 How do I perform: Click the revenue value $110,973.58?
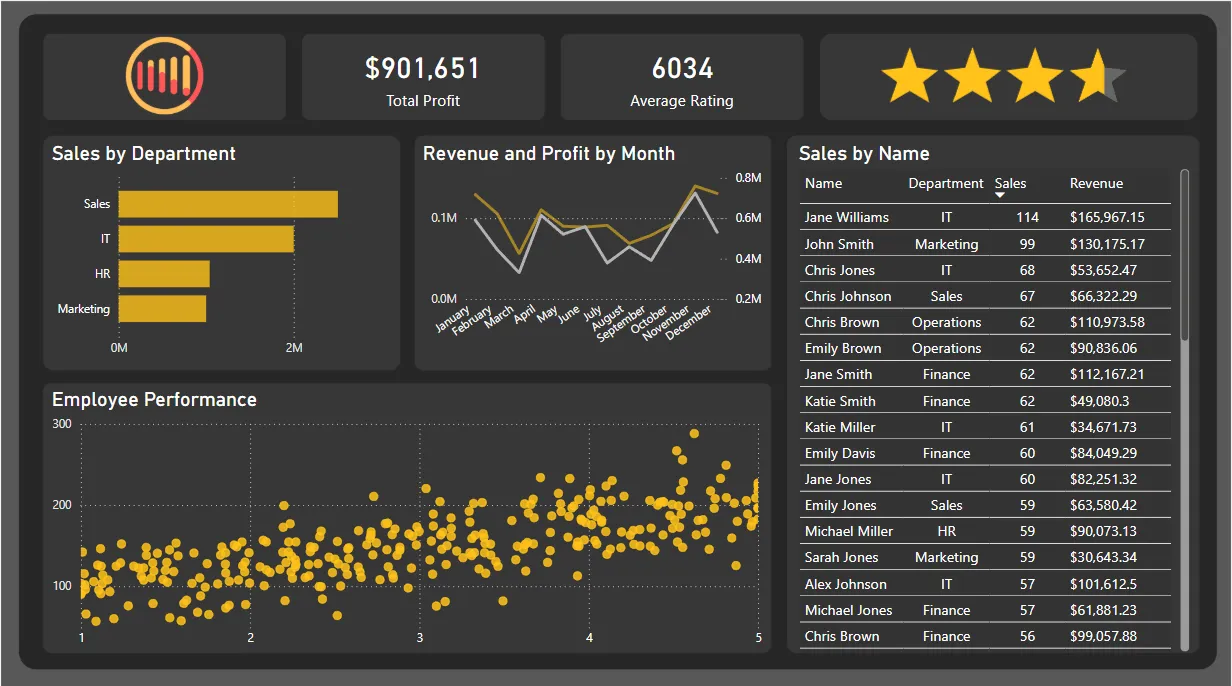[x=1107, y=322]
